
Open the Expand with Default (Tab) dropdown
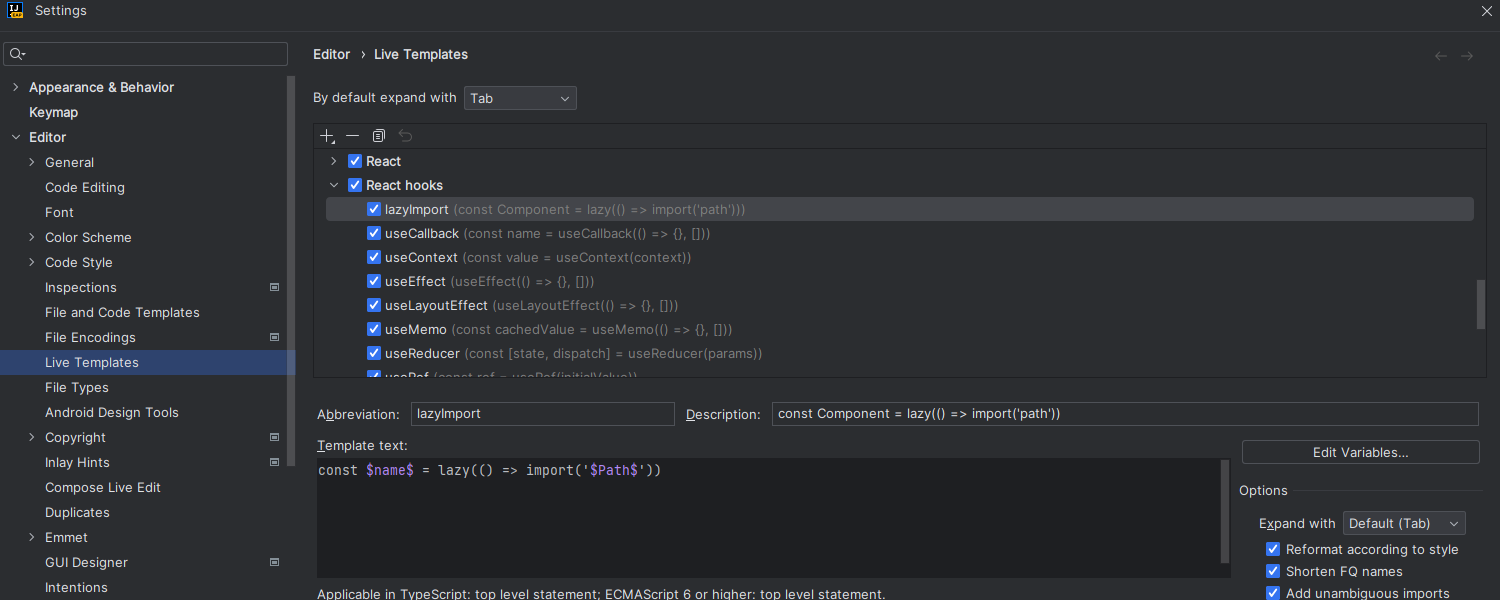click(1404, 523)
